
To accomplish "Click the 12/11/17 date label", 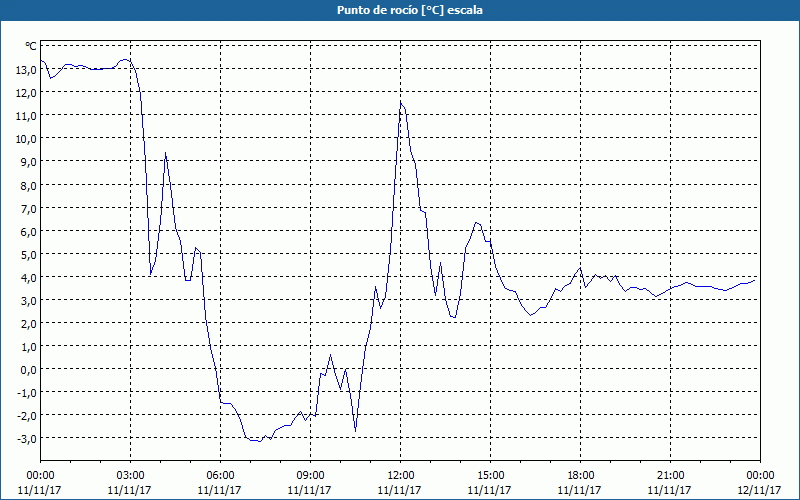I will pos(759,490).
